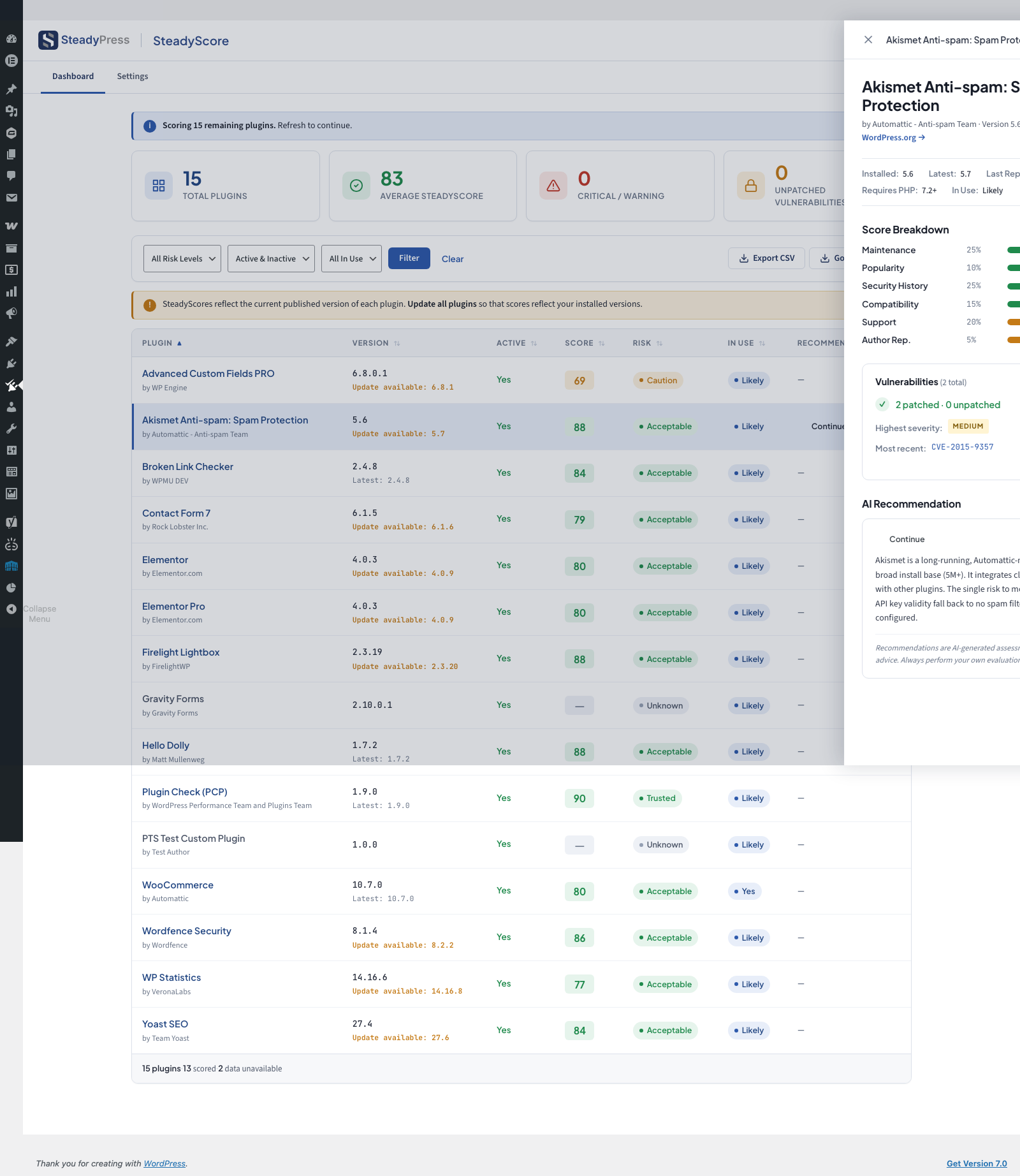Open WordPress Dashboard gauge icon in sidebar
This screenshot has width=1020, height=1176.
click(x=11, y=39)
